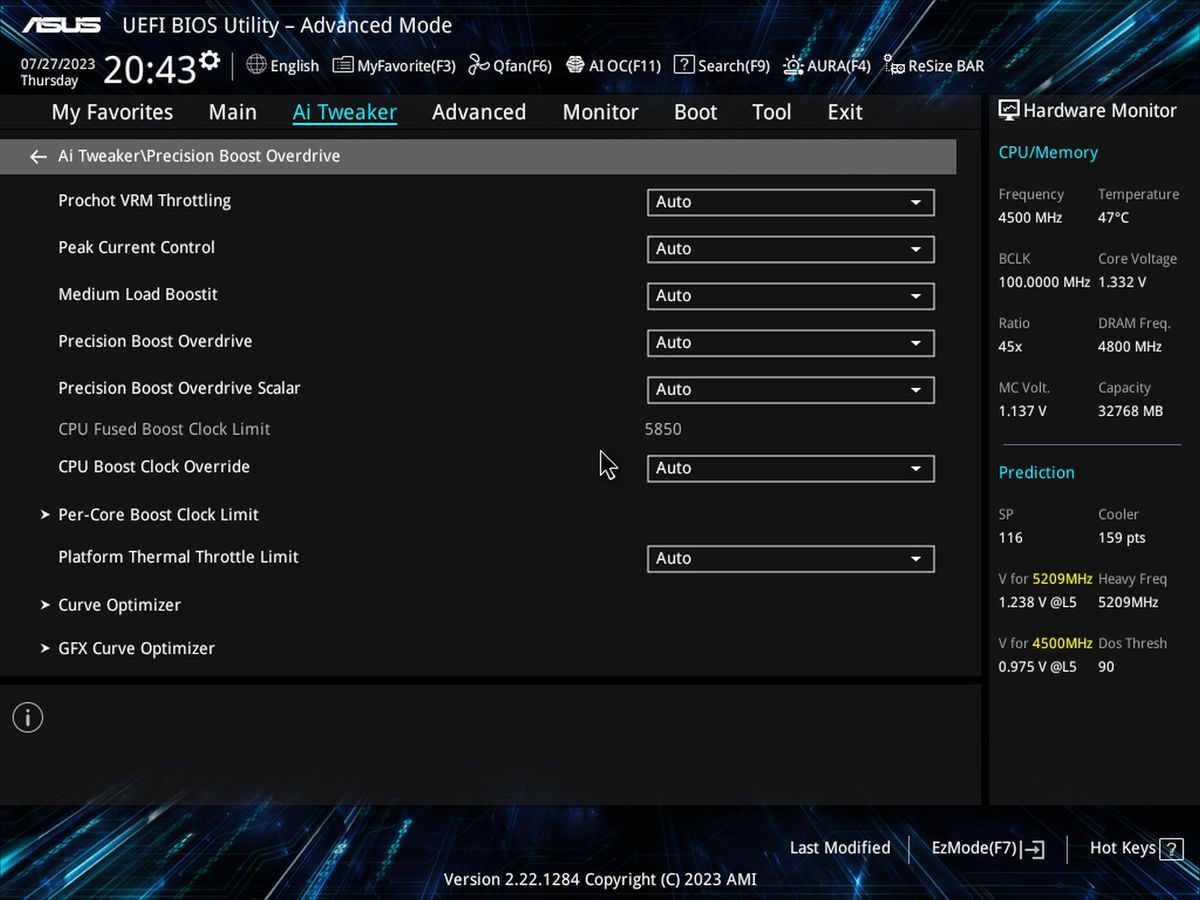Click the Search question mark icon

coord(684,65)
